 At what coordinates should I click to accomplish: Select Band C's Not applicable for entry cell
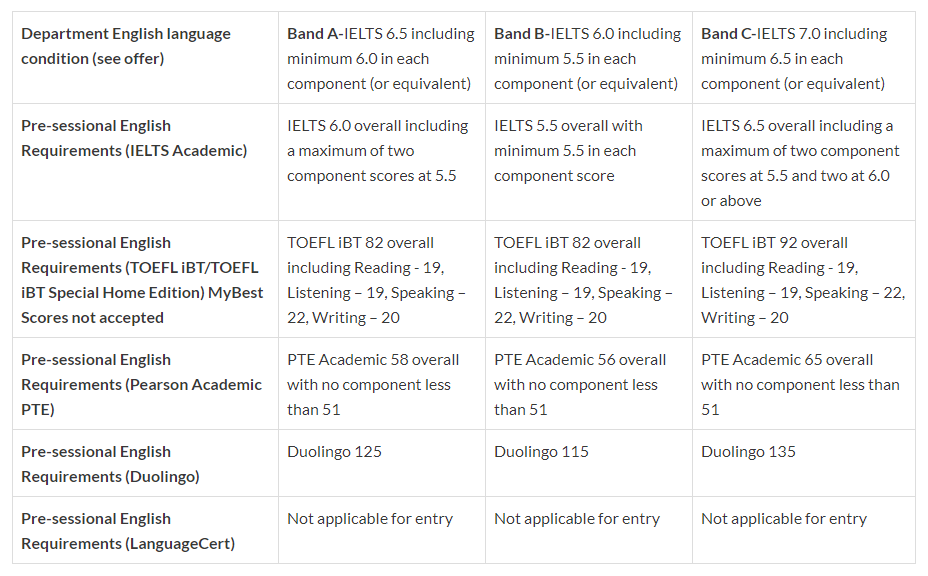784,519
